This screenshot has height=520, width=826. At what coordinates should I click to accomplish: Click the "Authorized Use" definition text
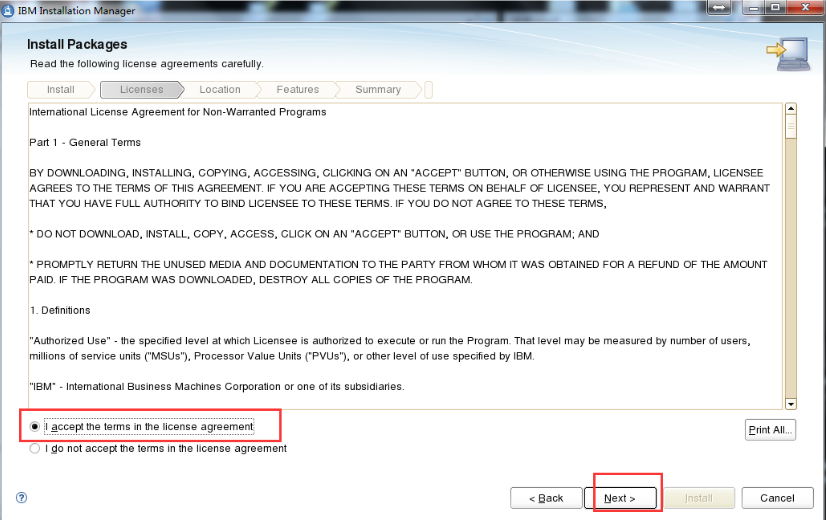(389, 348)
